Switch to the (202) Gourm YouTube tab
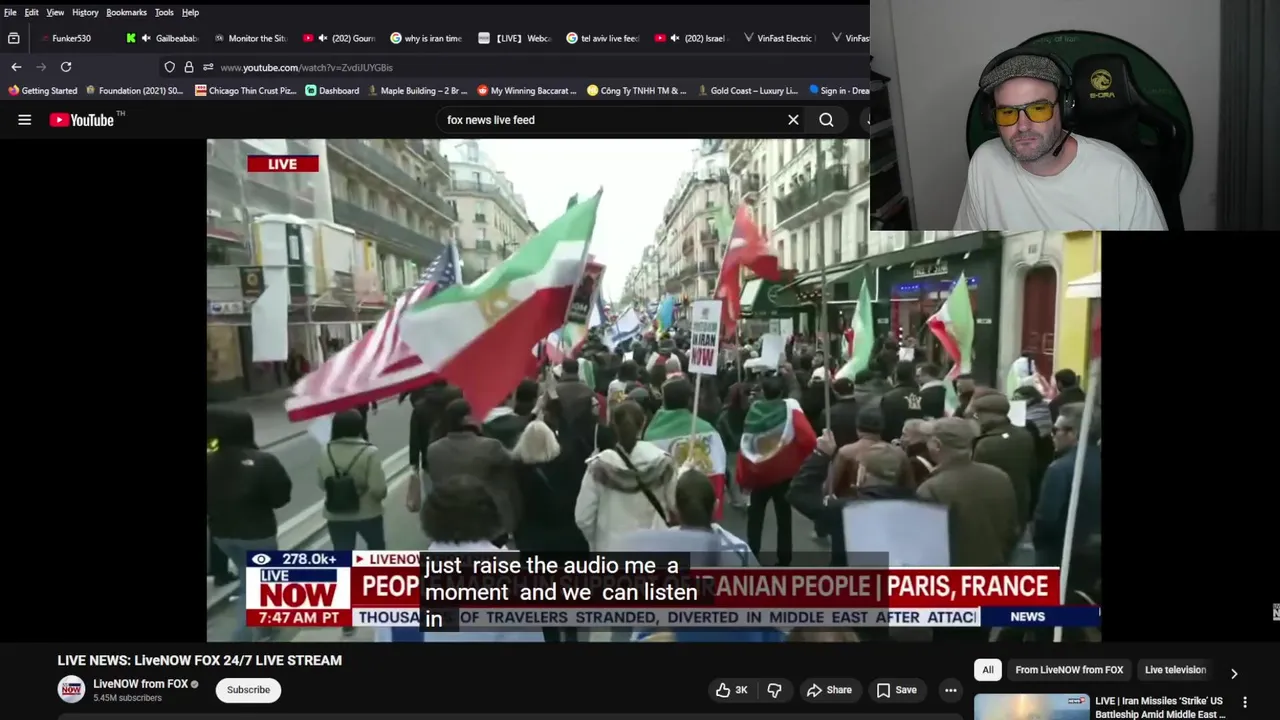This screenshot has width=1280, height=720. click(353, 38)
